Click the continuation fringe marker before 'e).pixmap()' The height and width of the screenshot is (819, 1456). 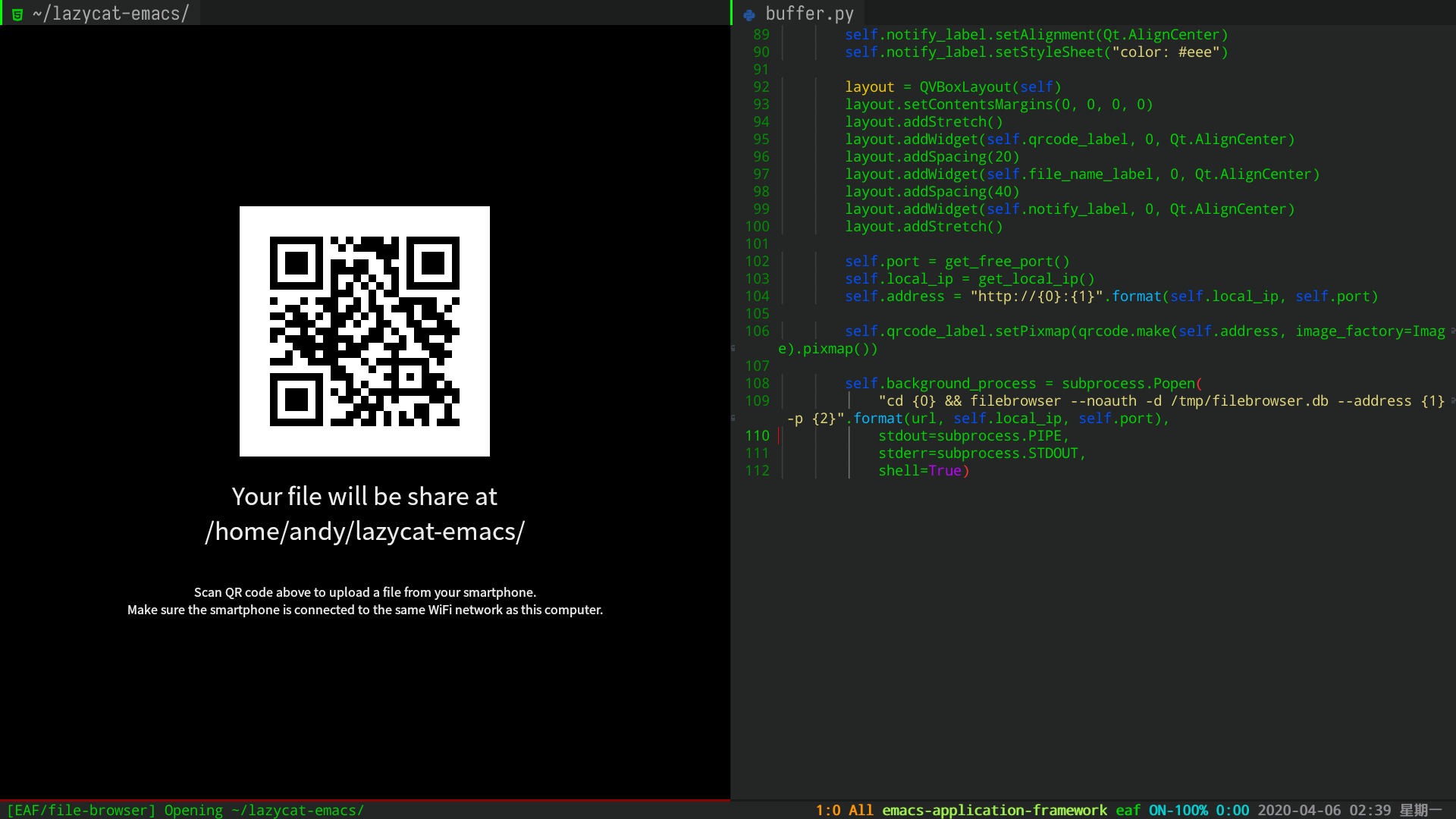(x=733, y=349)
